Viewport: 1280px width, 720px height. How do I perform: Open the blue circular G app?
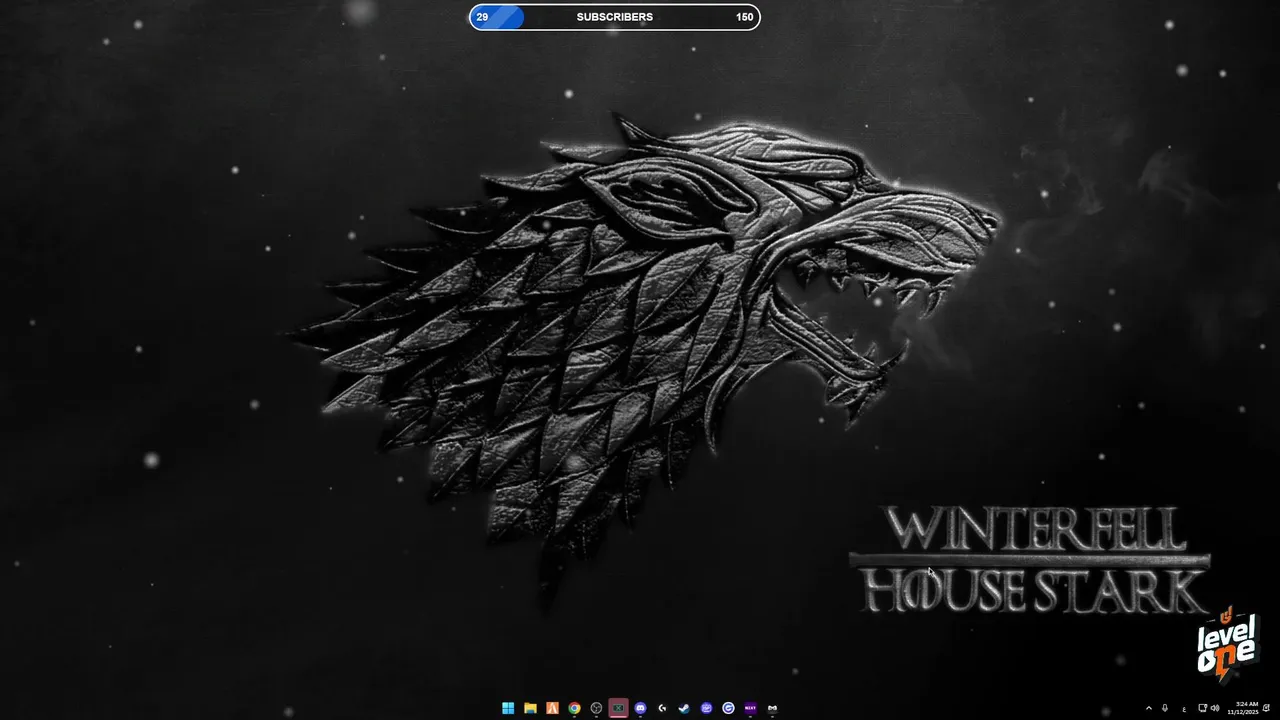[x=728, y=708]
